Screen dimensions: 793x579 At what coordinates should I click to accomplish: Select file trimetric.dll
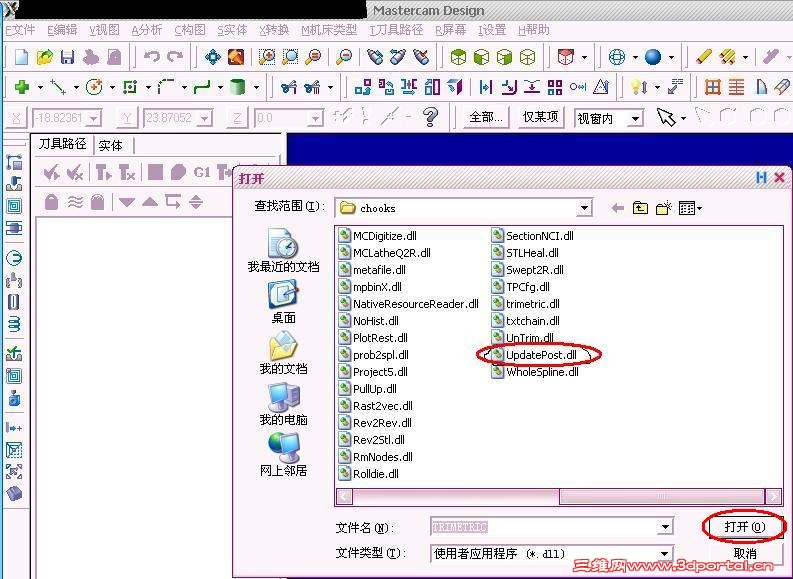pyautogui.click(x=525, y=304)
